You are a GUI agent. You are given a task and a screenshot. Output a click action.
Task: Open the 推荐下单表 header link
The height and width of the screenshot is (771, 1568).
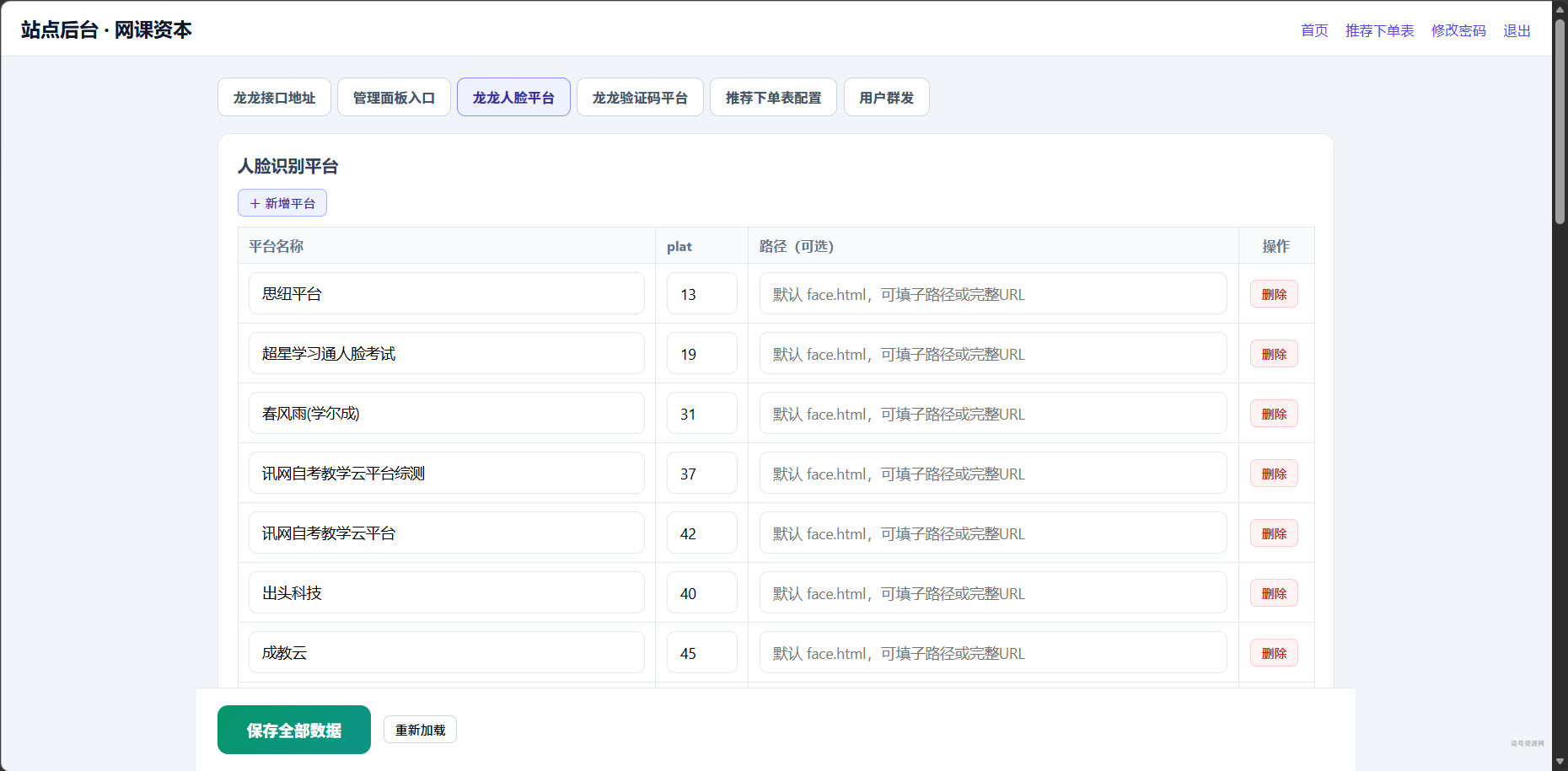pos(1379,30)
